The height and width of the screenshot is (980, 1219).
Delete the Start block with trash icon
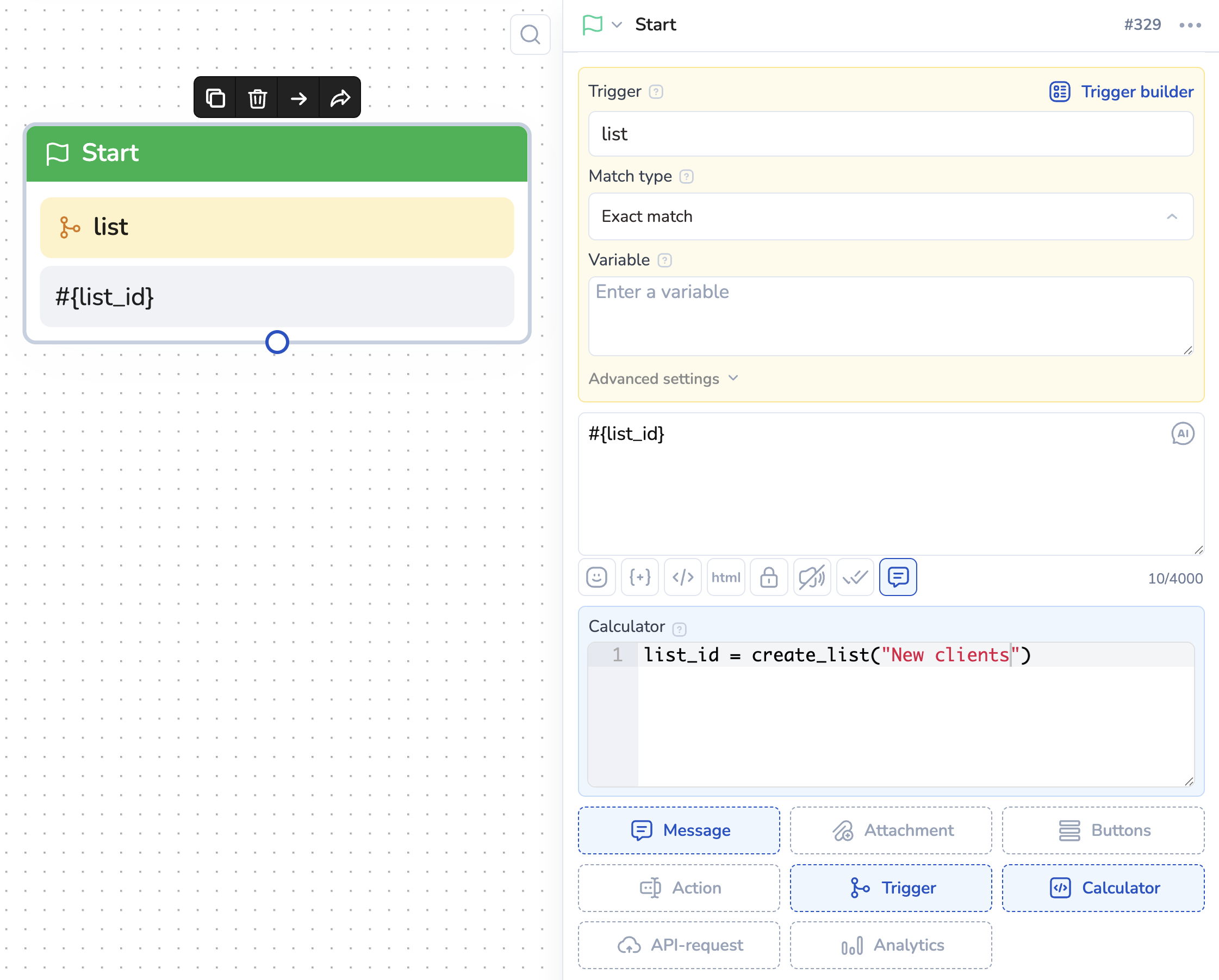coord(257,98)
